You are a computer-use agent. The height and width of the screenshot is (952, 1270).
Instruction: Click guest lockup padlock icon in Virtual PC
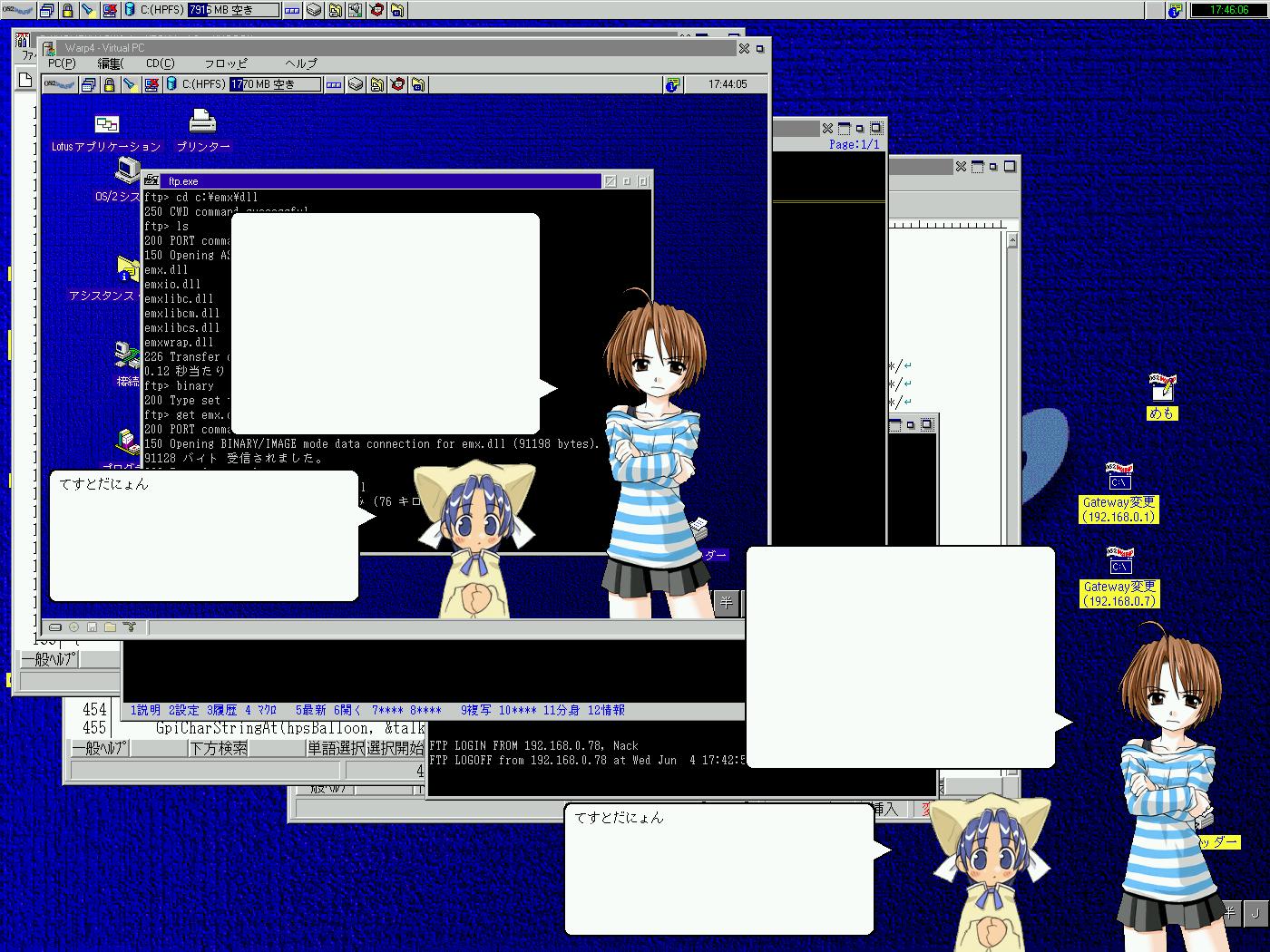pos(109,84)
